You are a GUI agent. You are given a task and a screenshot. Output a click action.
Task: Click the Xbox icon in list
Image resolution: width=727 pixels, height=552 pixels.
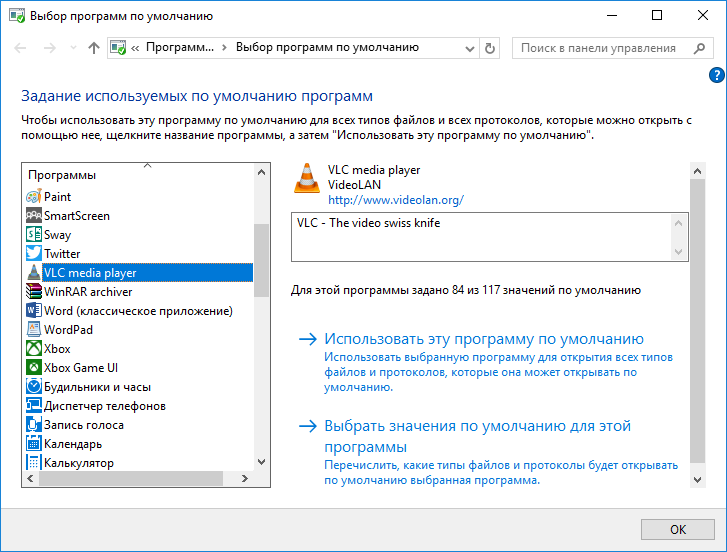pyautogui.click(x=34, y=349)
